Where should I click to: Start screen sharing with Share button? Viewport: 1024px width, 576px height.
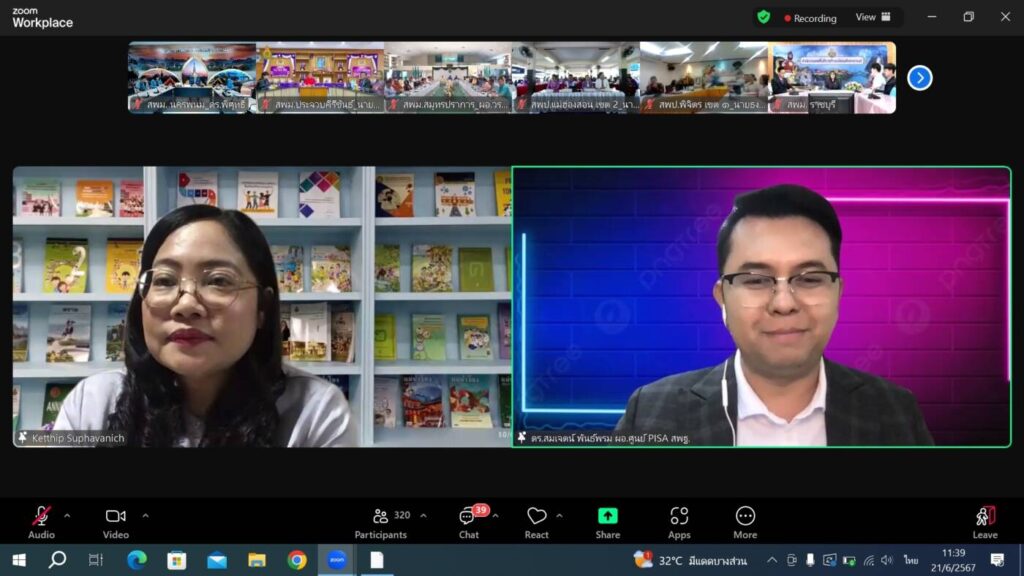[x=607, y=523]
